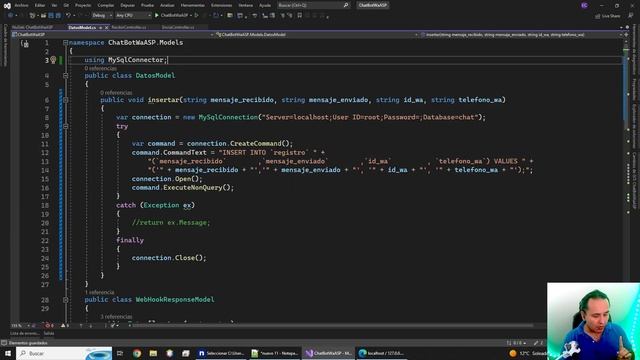
Task: Open the Any CPU platform dropdown
Action: click(133, 16)
